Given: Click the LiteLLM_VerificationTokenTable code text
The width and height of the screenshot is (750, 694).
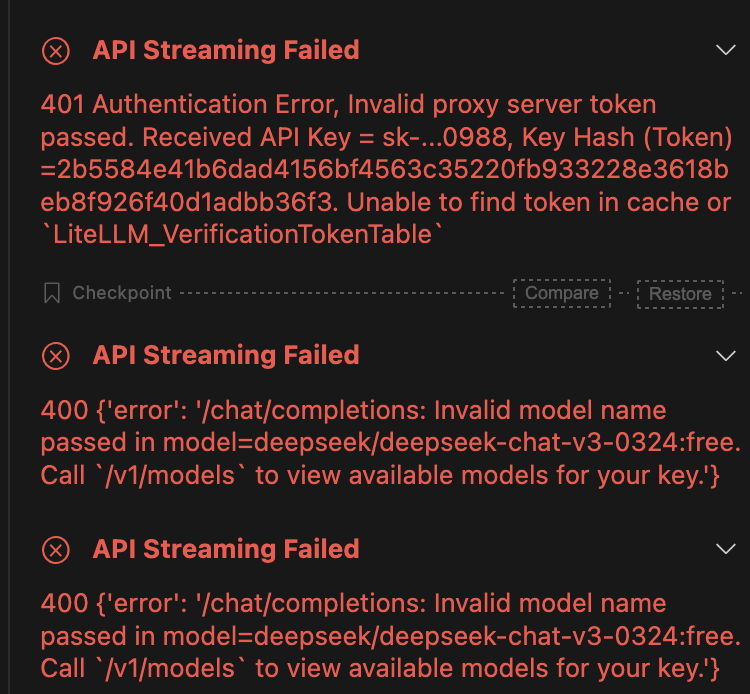Looking at the screenshot, I should tap(242, 234).
